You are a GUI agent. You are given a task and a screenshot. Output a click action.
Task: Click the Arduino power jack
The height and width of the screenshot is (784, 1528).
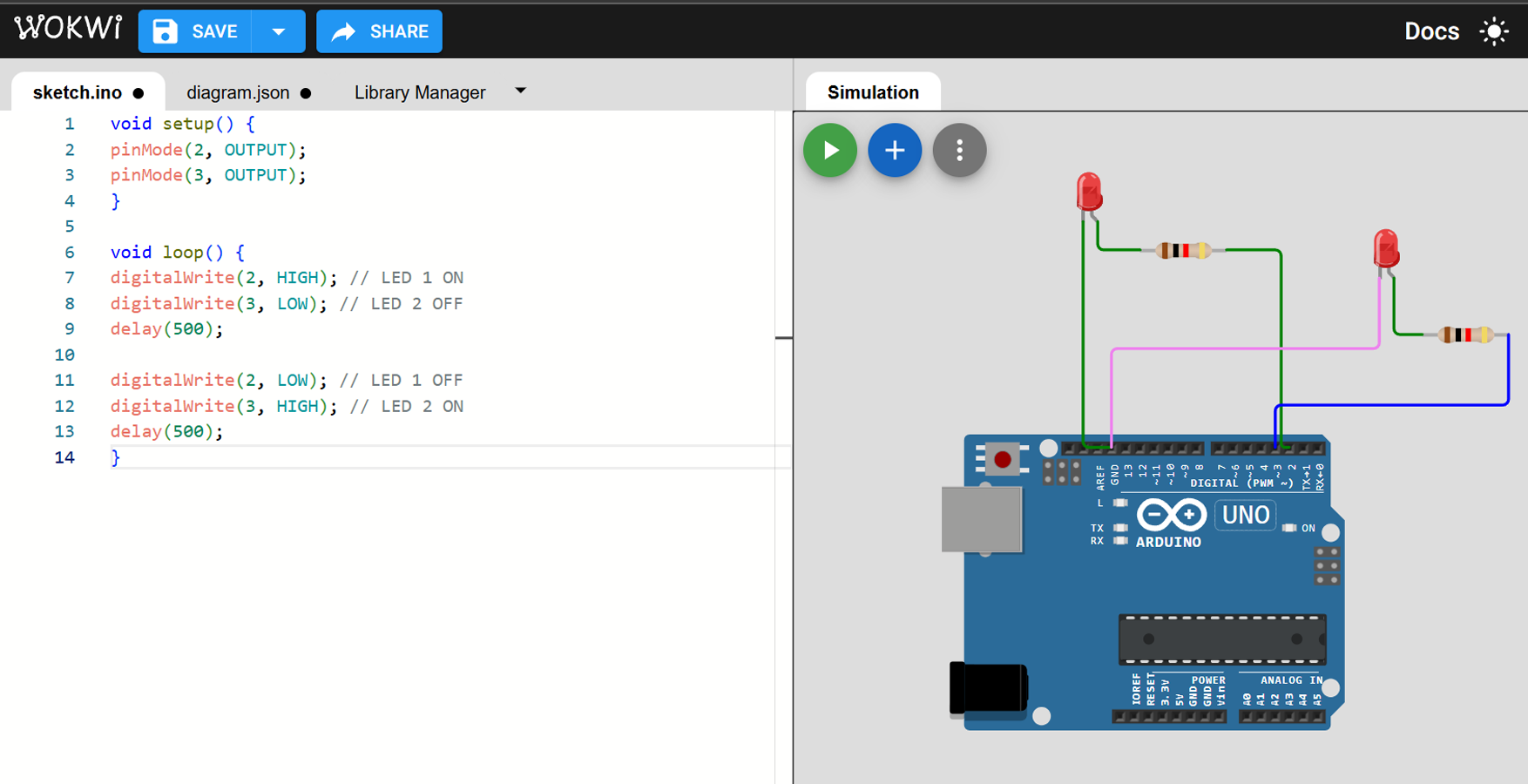[x=989, y=689]
